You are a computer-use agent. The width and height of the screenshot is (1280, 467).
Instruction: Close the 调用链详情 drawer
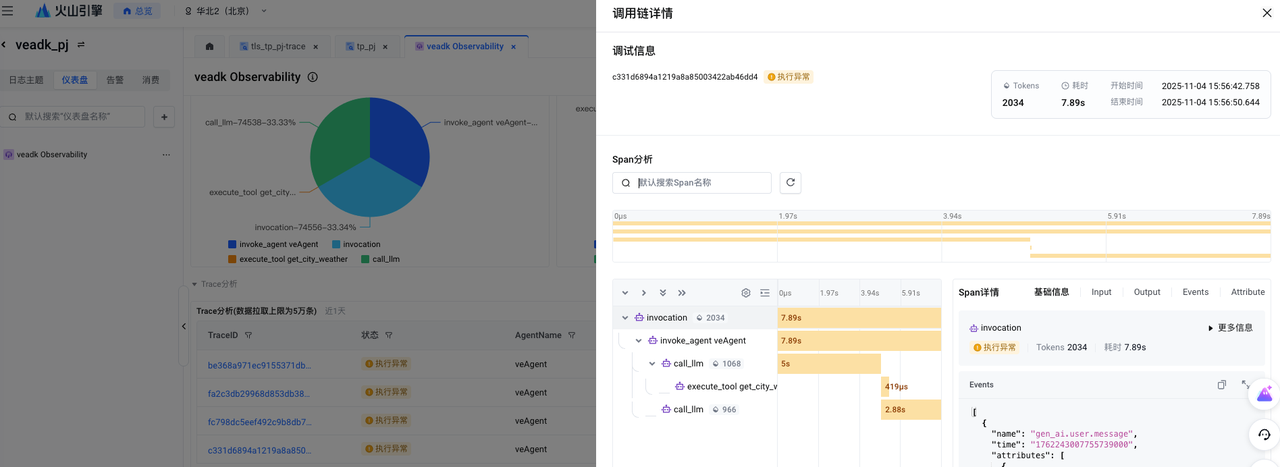click(1267, 13)
